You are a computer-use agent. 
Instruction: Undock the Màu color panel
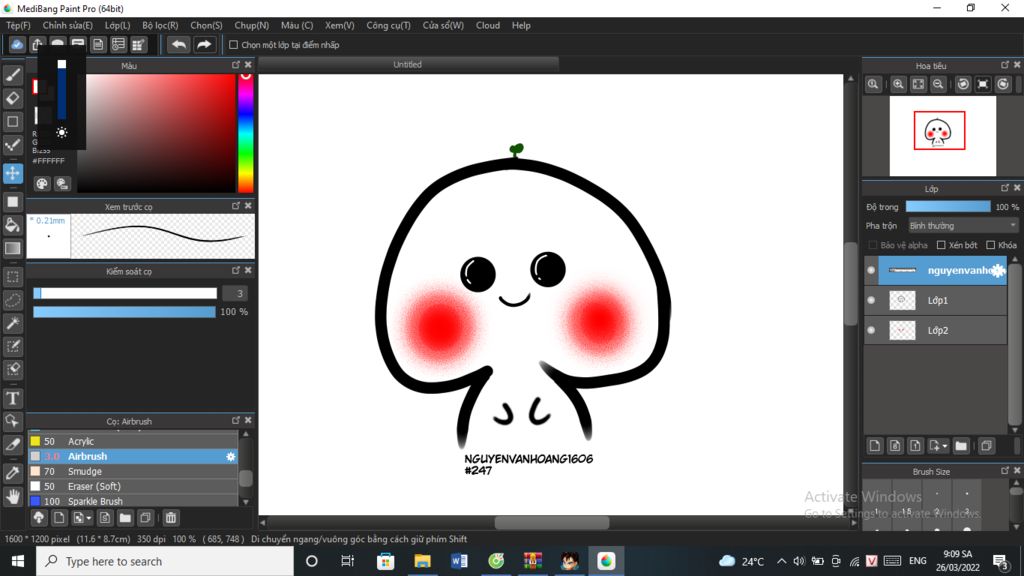tap(236, 65)
